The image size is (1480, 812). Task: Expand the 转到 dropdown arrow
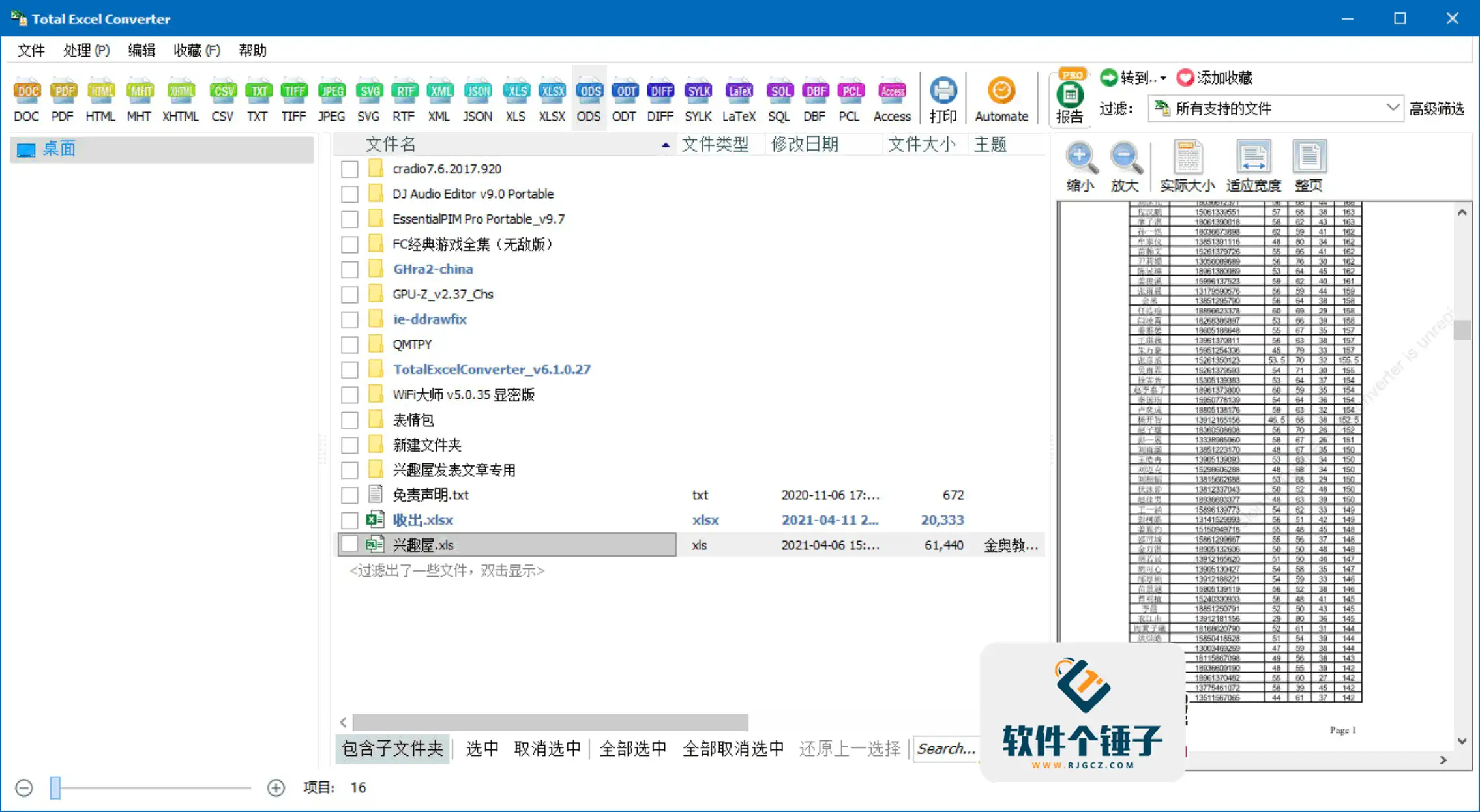[1163, 78]
